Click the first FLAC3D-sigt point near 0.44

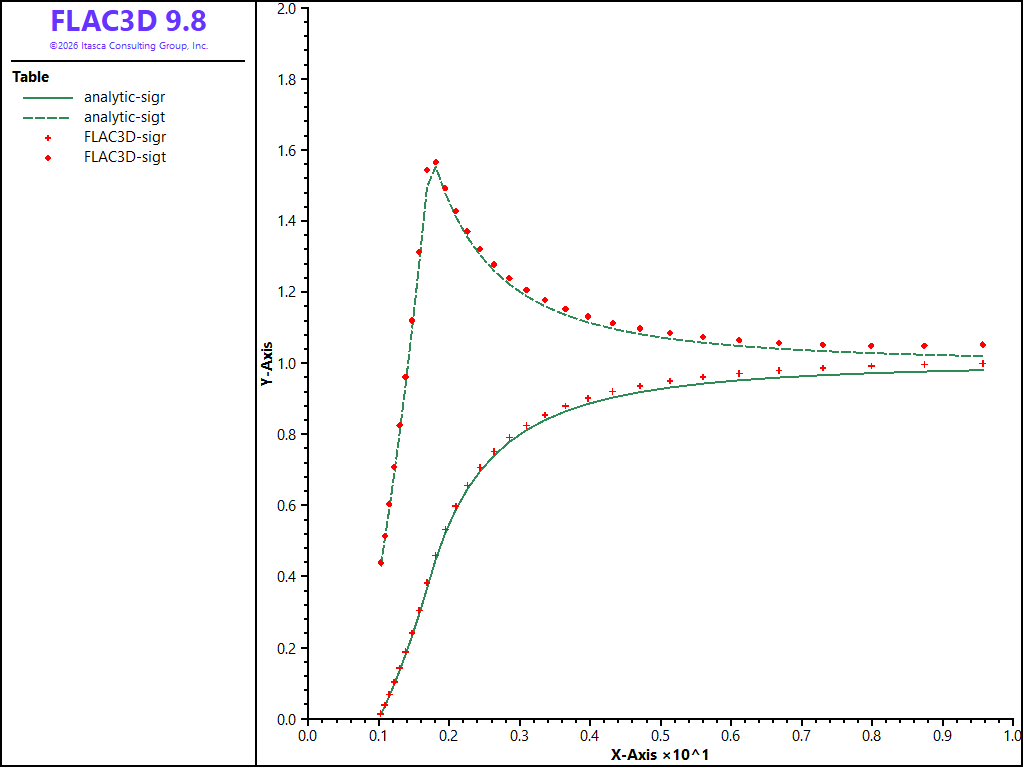381,563
